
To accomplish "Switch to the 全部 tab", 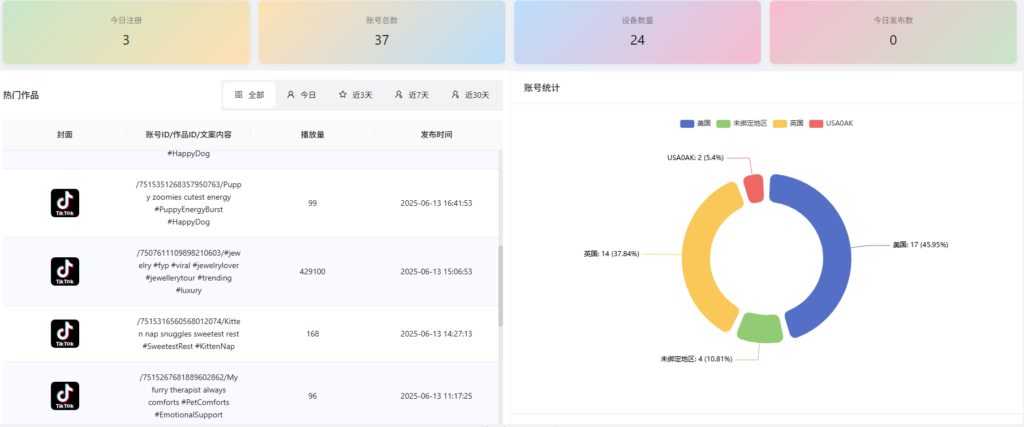I will [x=250, y=95].
